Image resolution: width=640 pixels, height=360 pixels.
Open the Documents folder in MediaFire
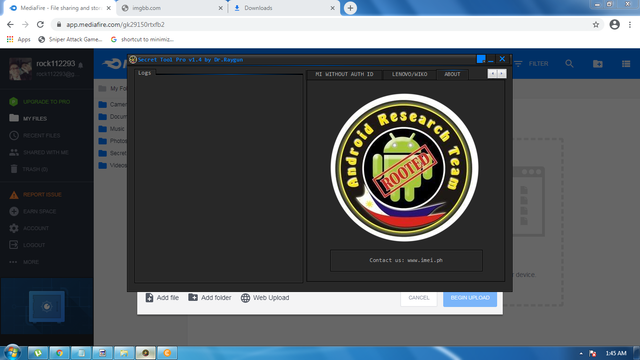[x=113, y=116]
